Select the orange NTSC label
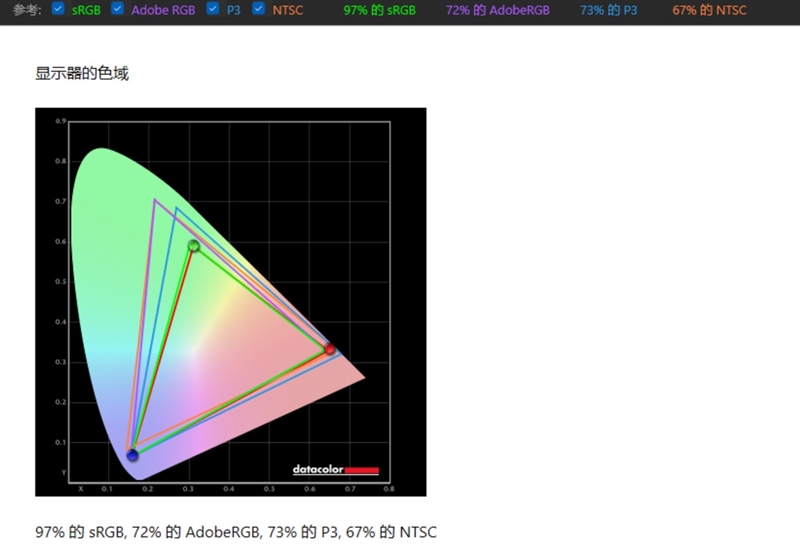Screen dimensions: 800x554 [287, 10]
